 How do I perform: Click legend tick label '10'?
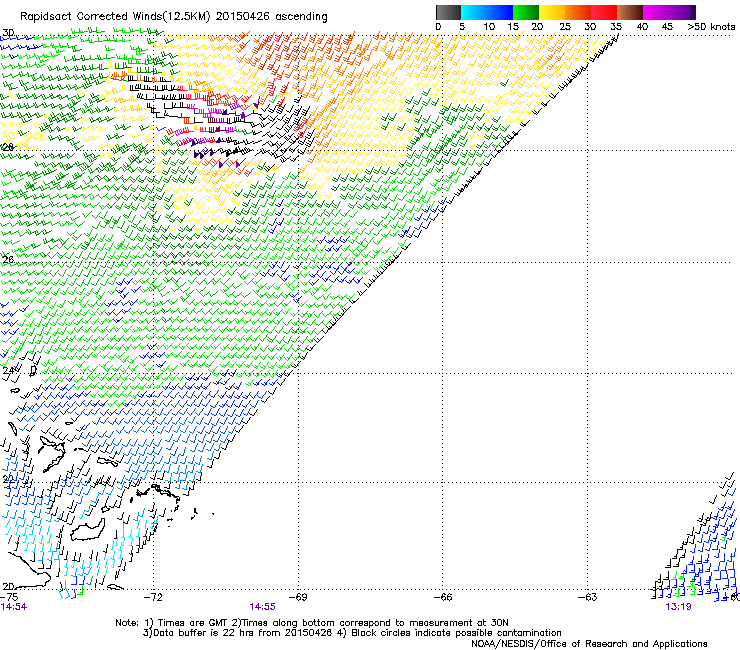pyautogui.click(x=489, y=27)
